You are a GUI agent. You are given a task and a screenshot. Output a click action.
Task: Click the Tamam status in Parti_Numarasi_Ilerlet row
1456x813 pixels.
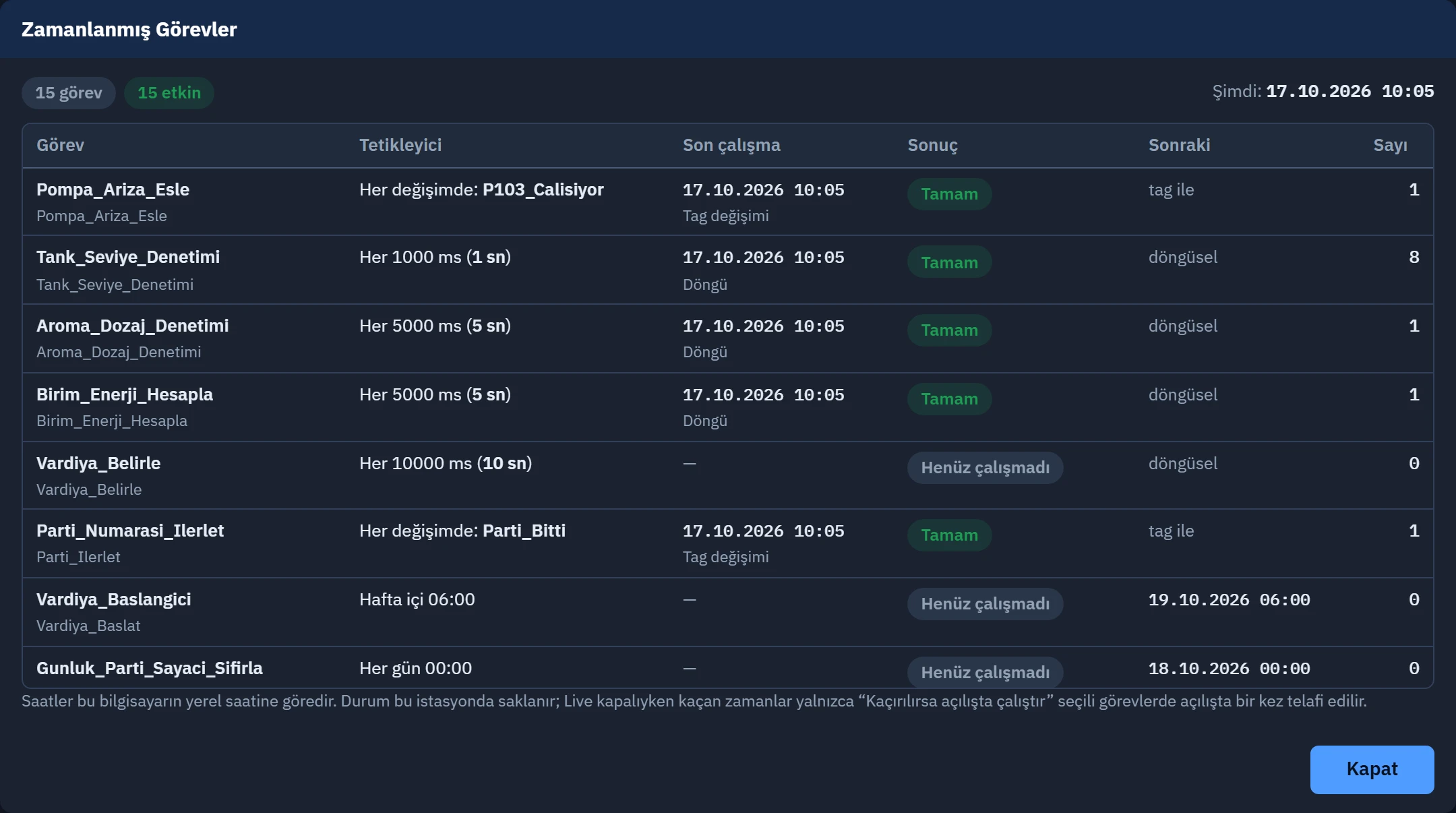click(949, 535)
